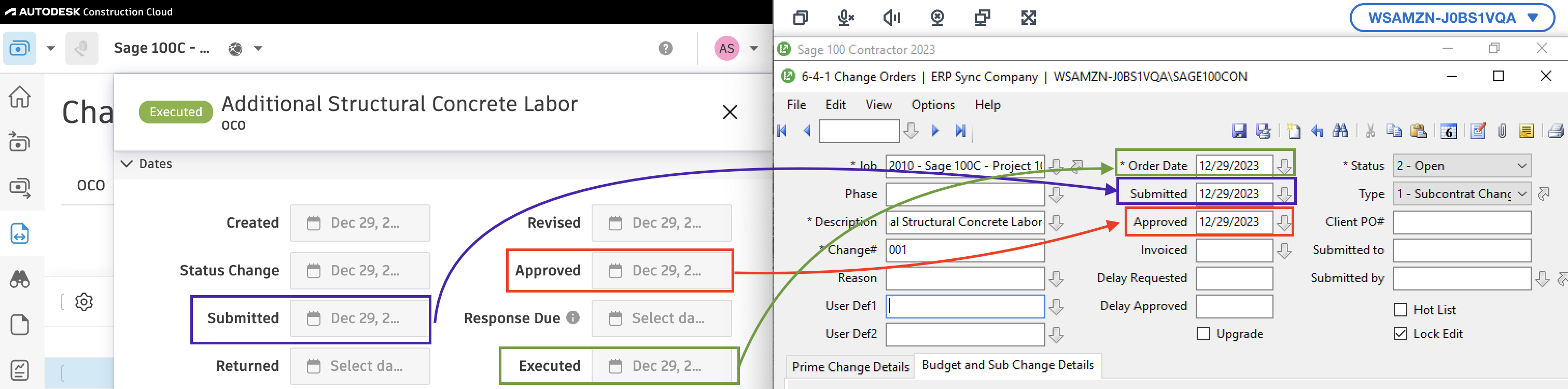The image size is (1568, 389).
Task: Toggle speaker audio in remote session toolbar
Action: coord(892,18)
